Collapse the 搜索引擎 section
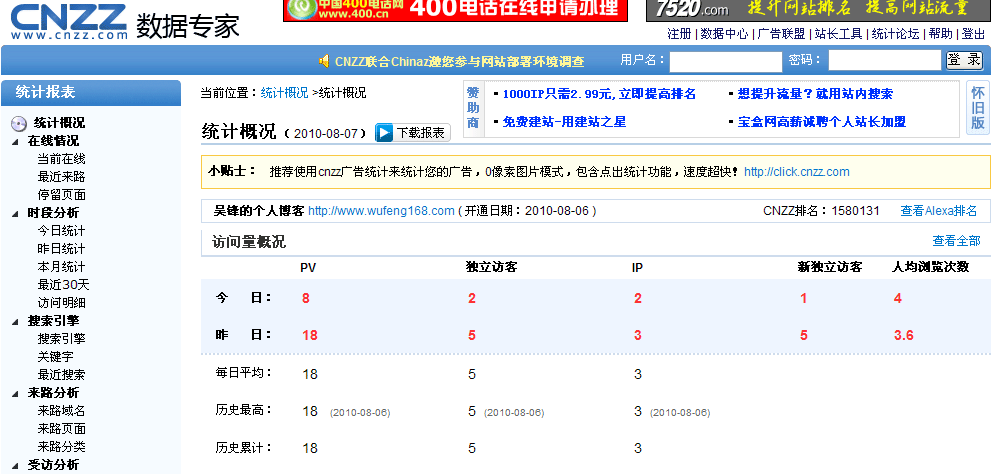 (15, 322)
